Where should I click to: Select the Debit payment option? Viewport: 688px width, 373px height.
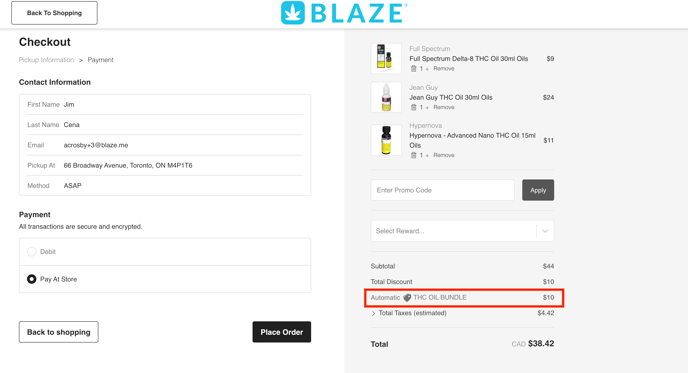click(x=32, y=251)
